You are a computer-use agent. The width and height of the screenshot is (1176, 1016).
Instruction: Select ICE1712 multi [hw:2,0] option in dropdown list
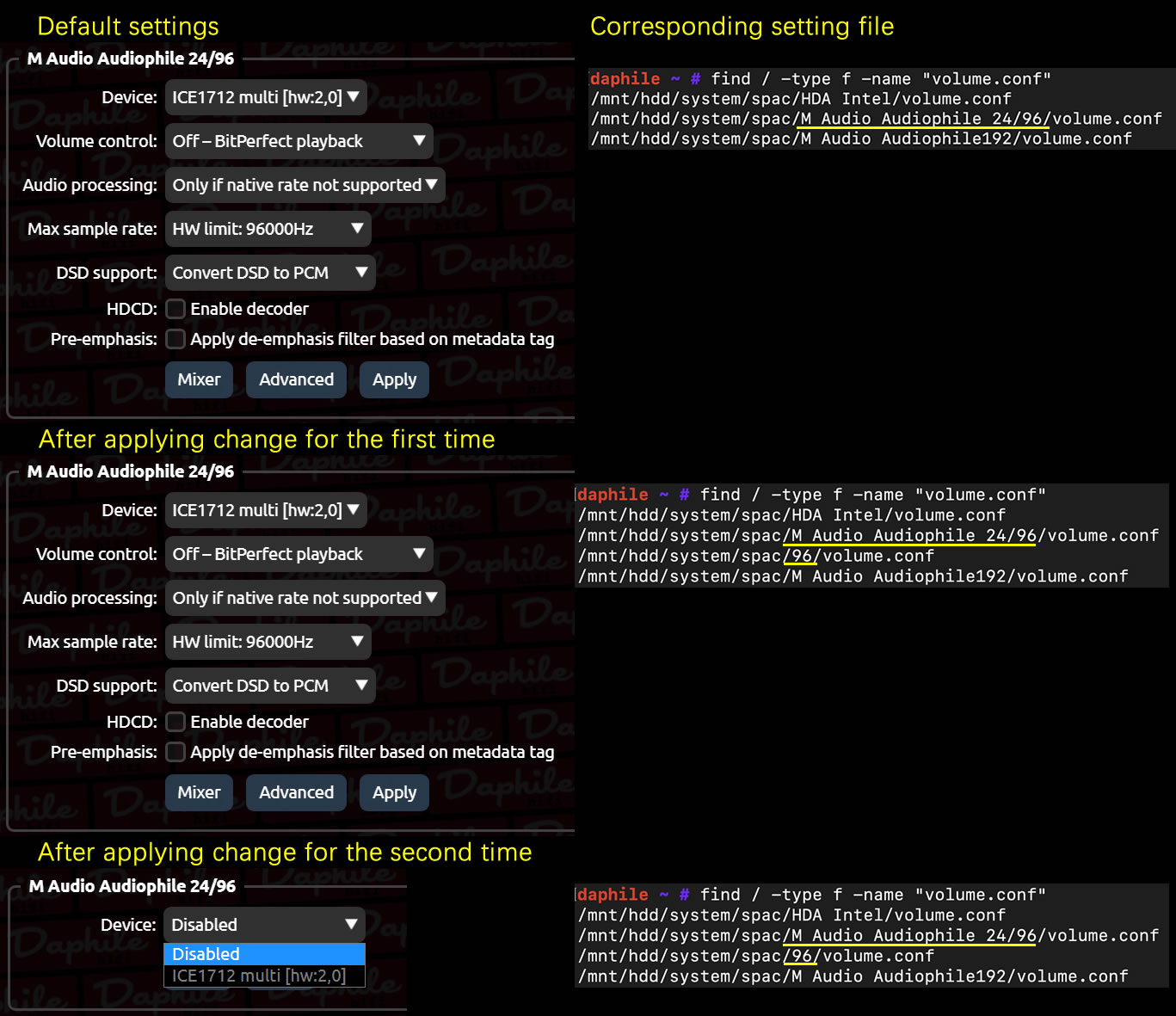264,976
